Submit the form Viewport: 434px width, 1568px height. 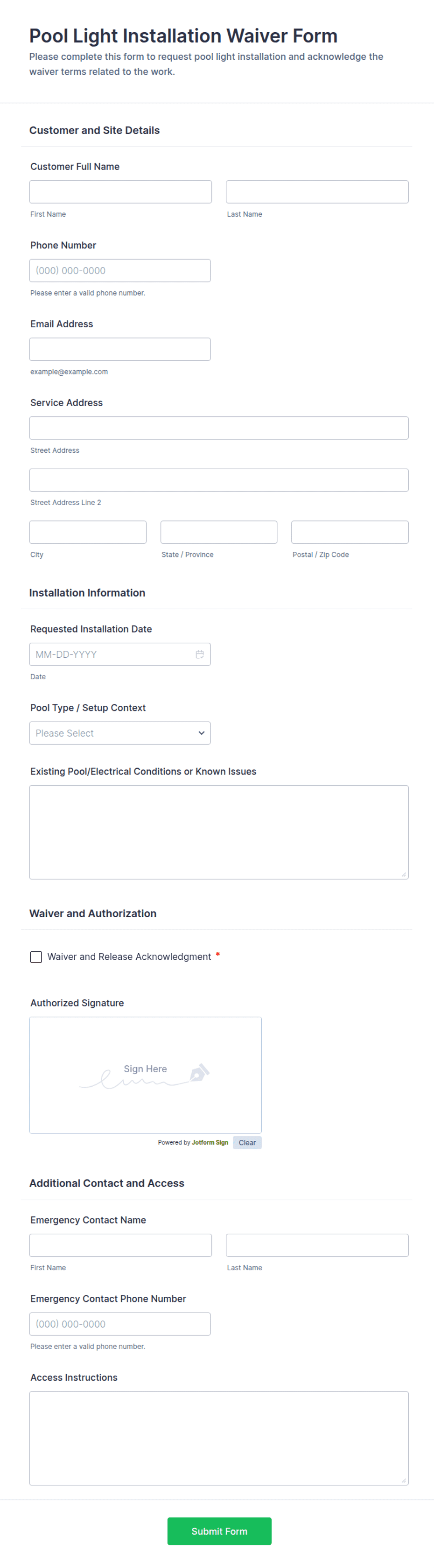tap(219, 1531)
